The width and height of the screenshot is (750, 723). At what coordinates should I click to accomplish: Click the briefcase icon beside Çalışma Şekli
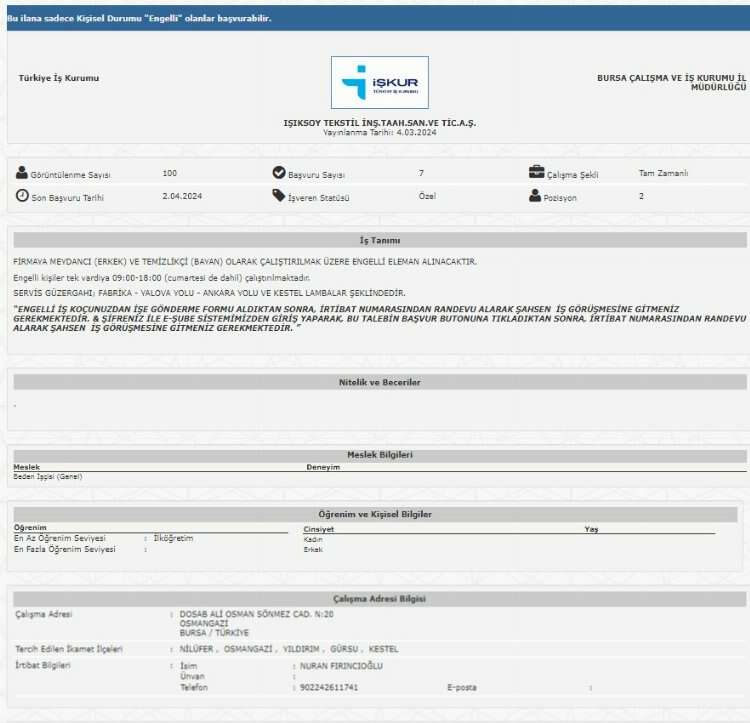tap(536, 173)
